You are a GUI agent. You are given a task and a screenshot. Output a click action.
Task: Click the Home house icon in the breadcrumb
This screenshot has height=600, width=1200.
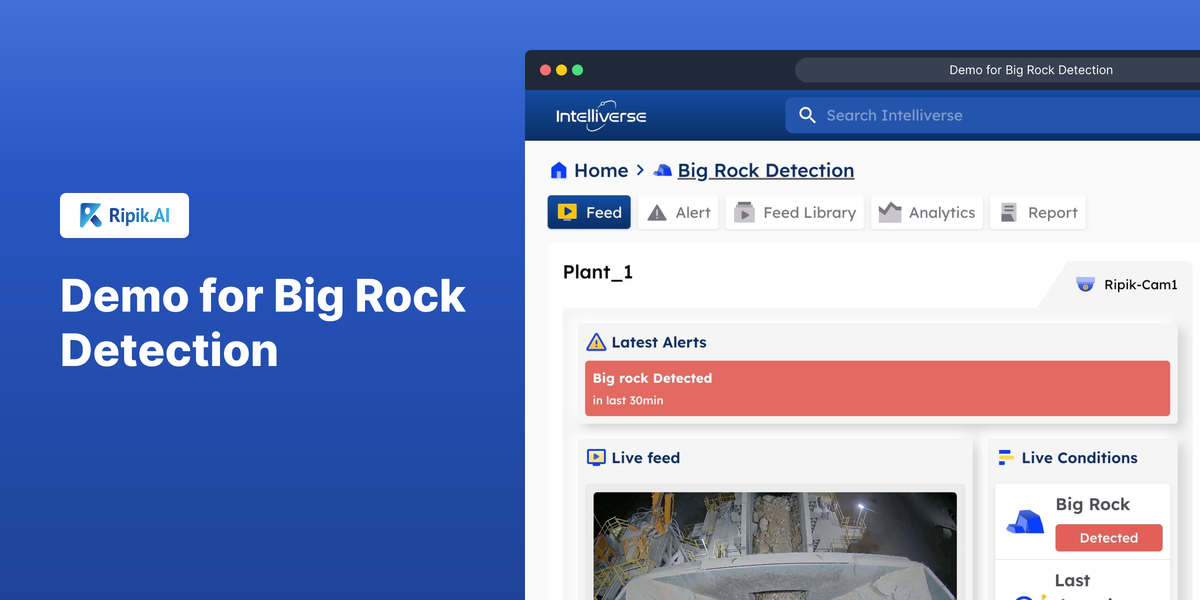[x=559, y=170]
